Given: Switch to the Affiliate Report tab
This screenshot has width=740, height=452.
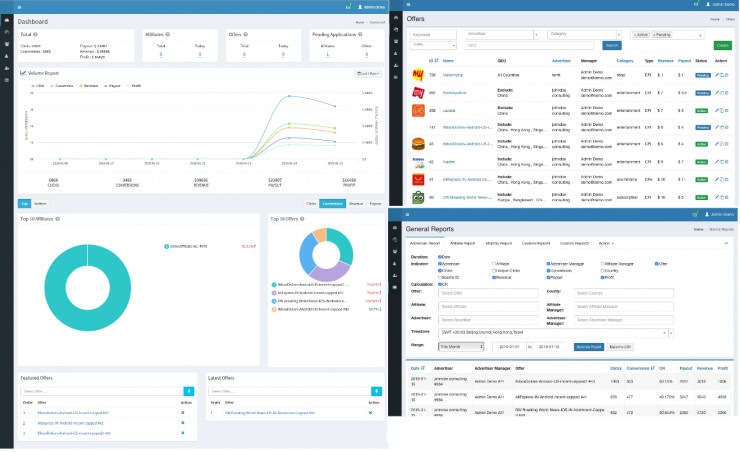Looking at the screenshot, I should tap(462, 243).
